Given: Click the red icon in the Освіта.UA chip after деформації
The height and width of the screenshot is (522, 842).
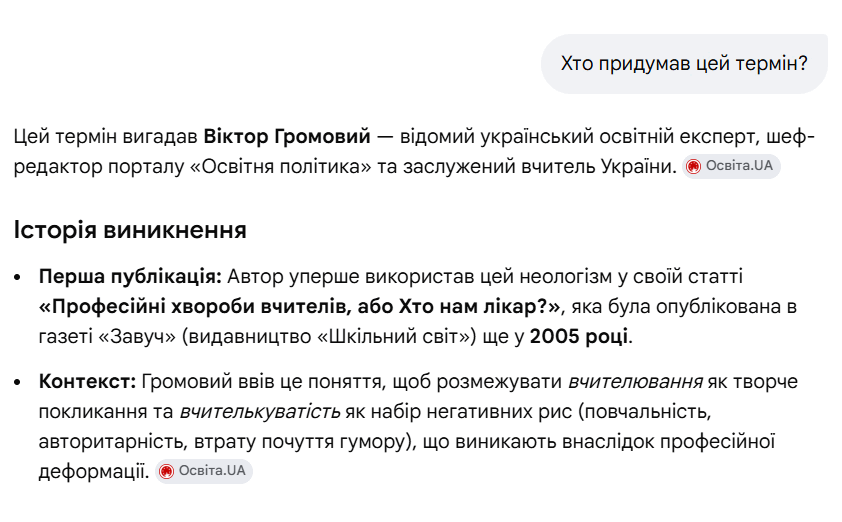Looking at the screenshot, I should coord(166,472).
